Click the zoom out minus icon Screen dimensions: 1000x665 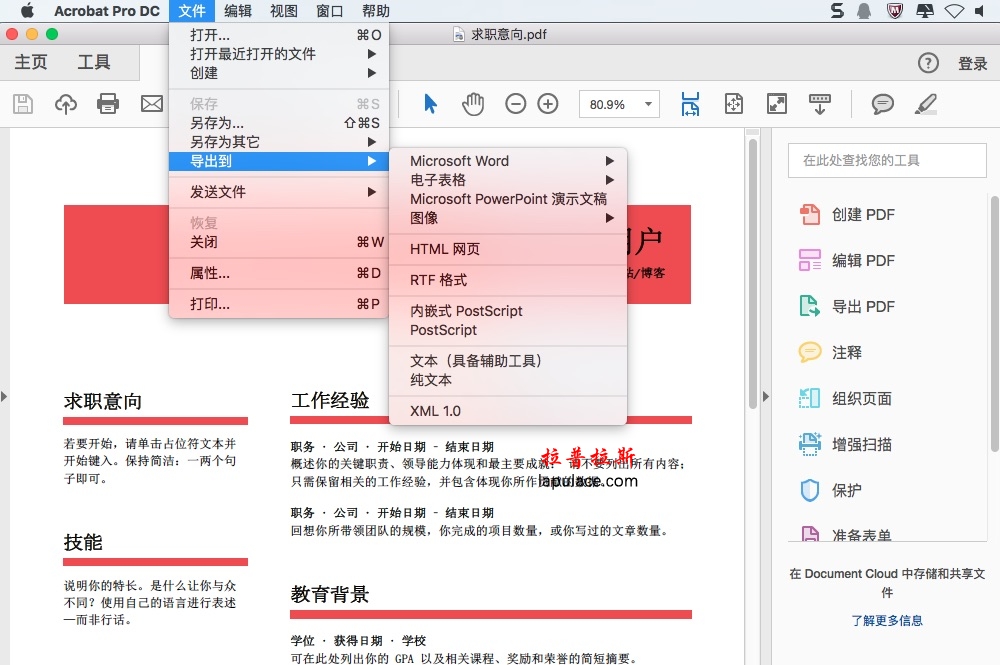click(x=515, y=104)
